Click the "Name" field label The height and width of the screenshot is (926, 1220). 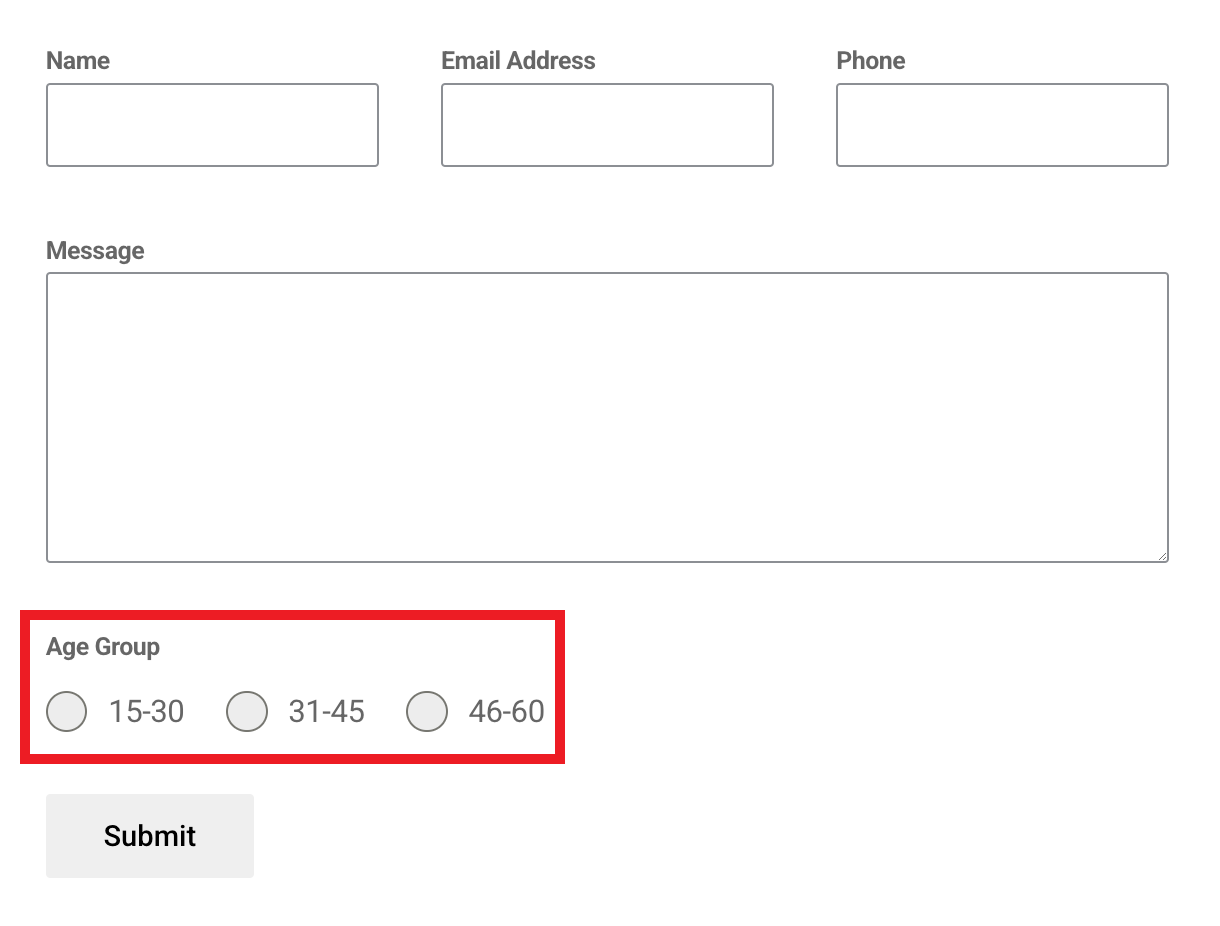pos(78,61)
